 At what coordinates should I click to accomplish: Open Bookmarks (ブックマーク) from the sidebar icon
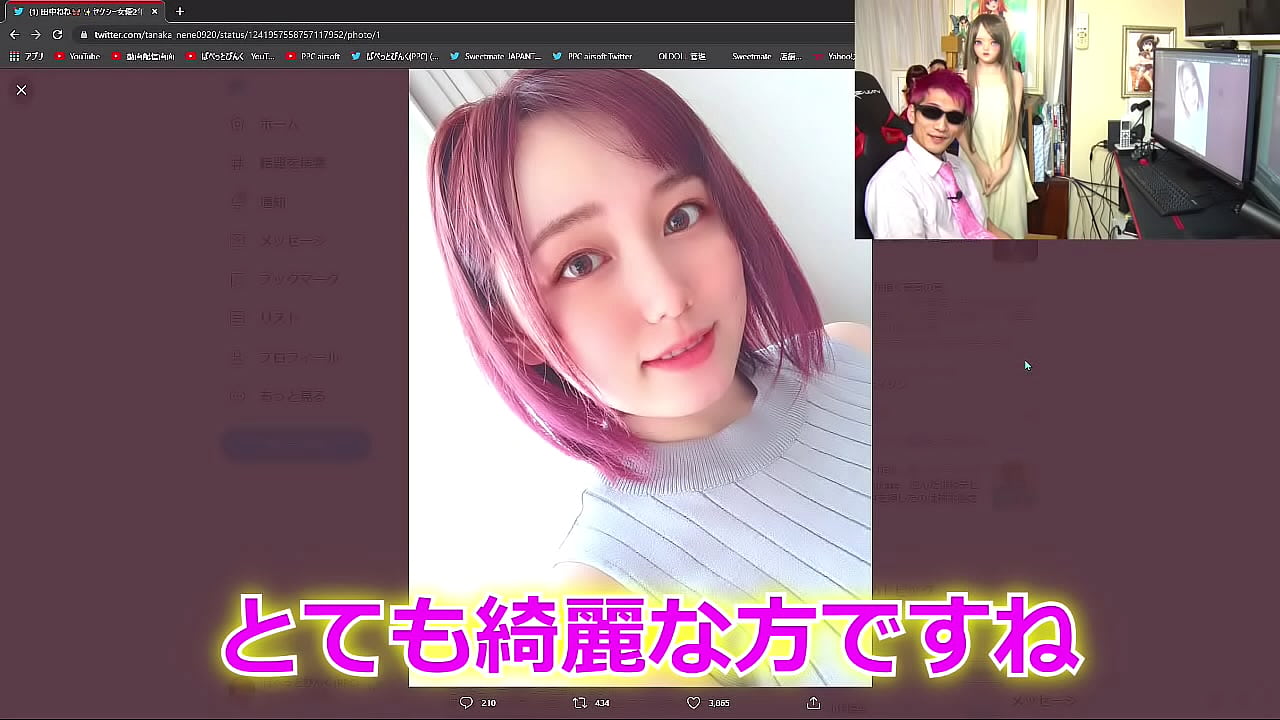[236, 278]
